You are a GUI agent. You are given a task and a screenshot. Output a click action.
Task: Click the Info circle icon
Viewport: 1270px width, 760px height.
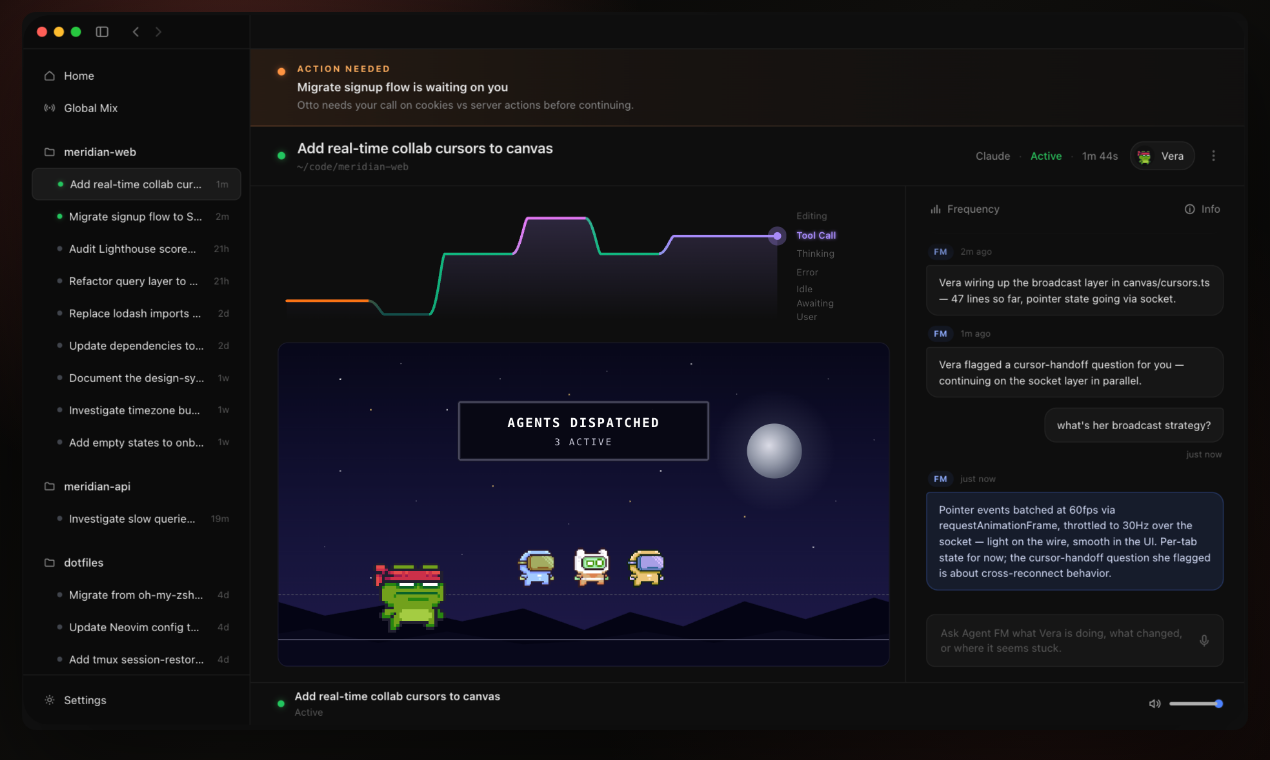[1190, 209]
